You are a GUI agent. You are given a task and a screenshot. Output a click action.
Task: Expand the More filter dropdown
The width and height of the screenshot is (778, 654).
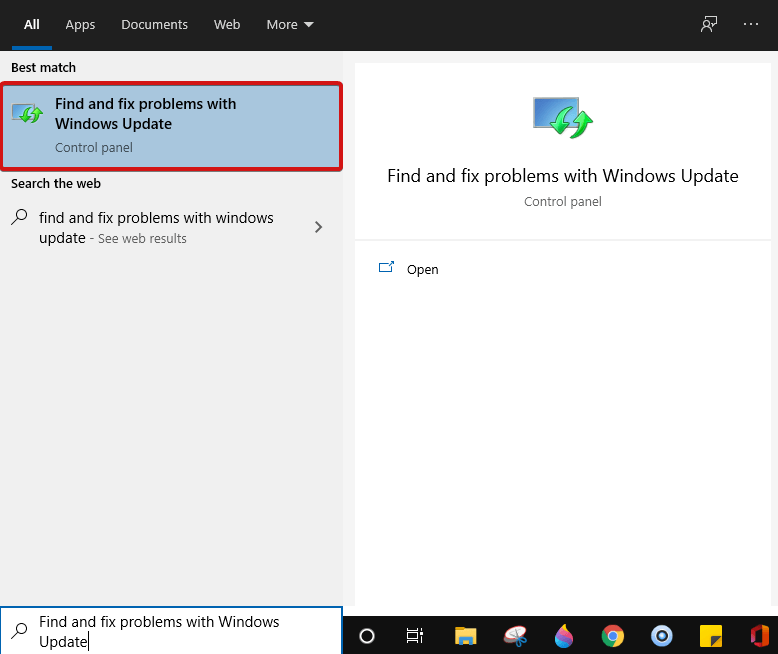(x=290, y=24)
